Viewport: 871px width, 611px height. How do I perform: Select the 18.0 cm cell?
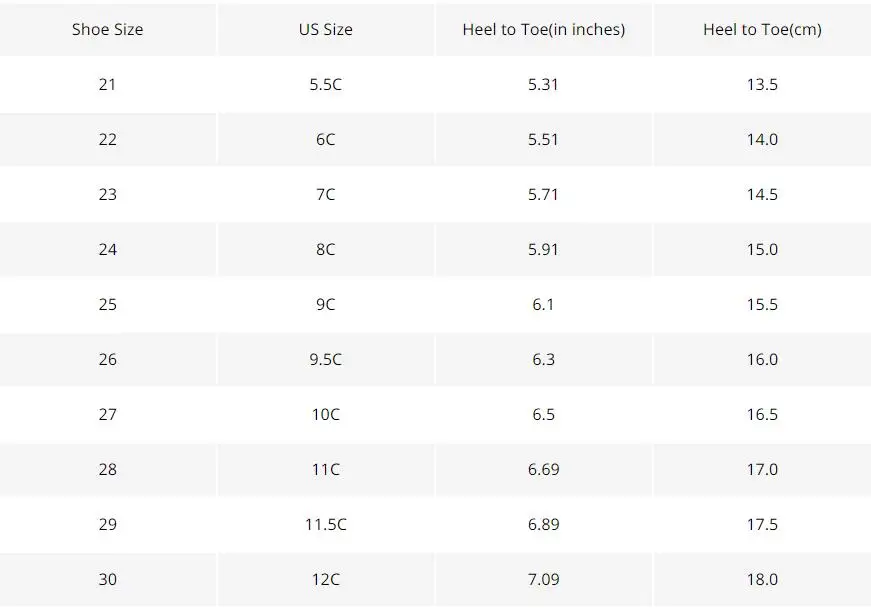(x=762, y=579)
